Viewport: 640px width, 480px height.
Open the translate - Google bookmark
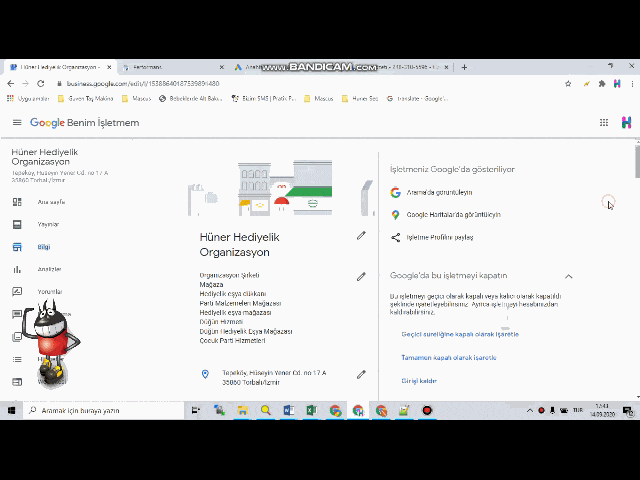pyautogui.click(x=417, y=99)
